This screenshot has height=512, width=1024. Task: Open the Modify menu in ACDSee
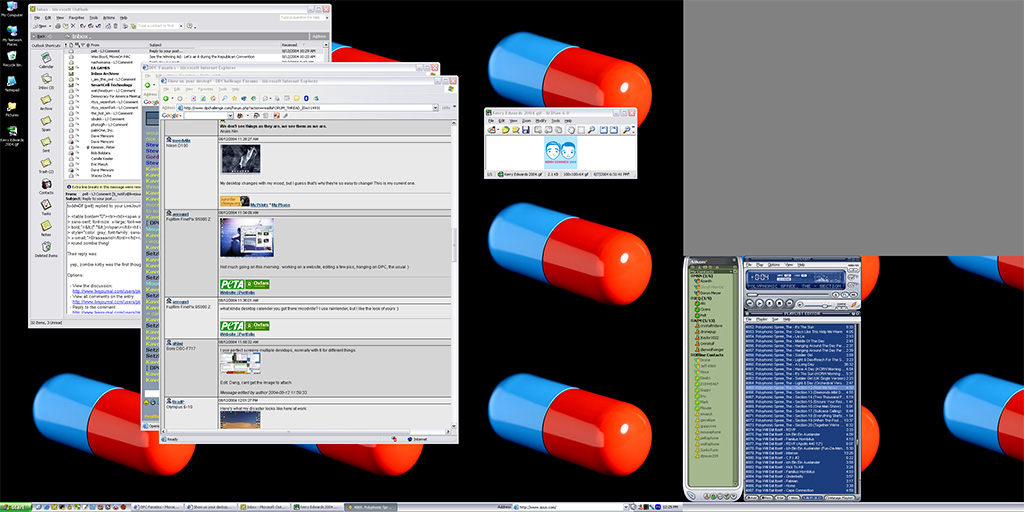541,121
